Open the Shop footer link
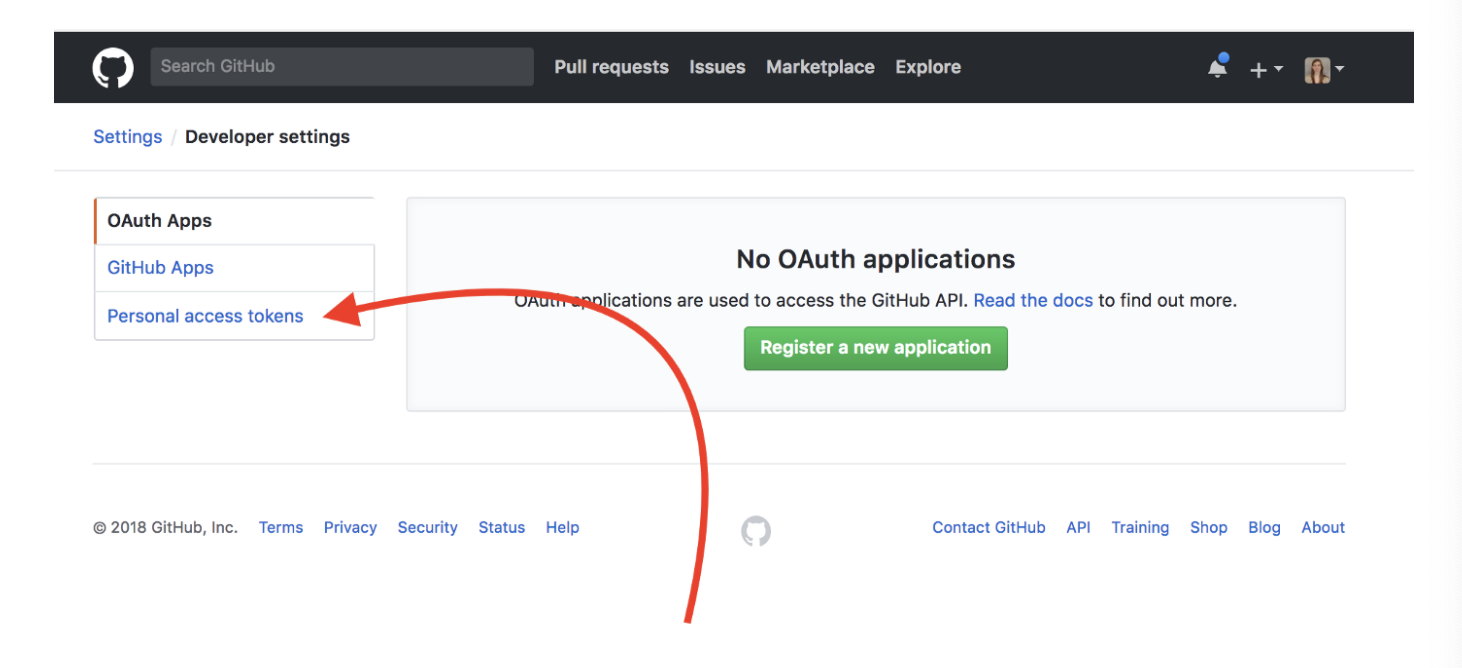The image size is (1462, 668). 1208,528
